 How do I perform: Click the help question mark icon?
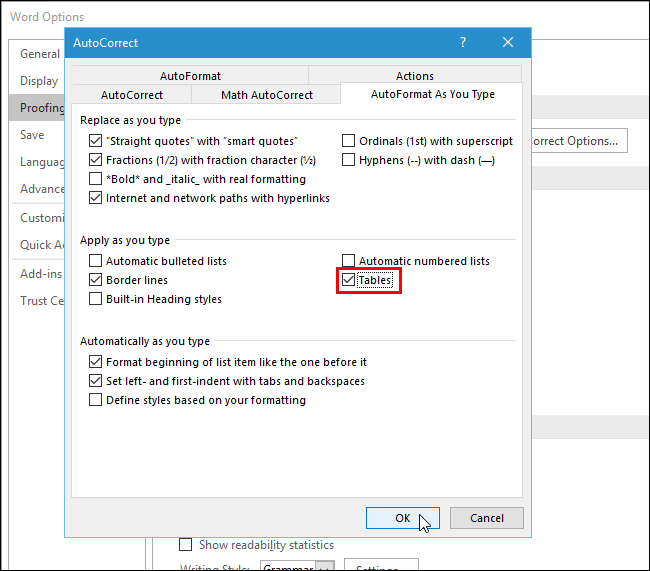[x=463, y=42]
